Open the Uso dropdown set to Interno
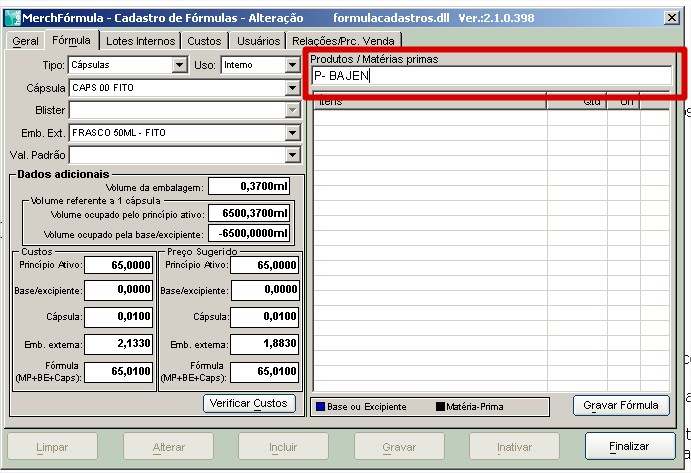Image resolution: width=691 pixels, height=473 pixels. click(292, 65)
